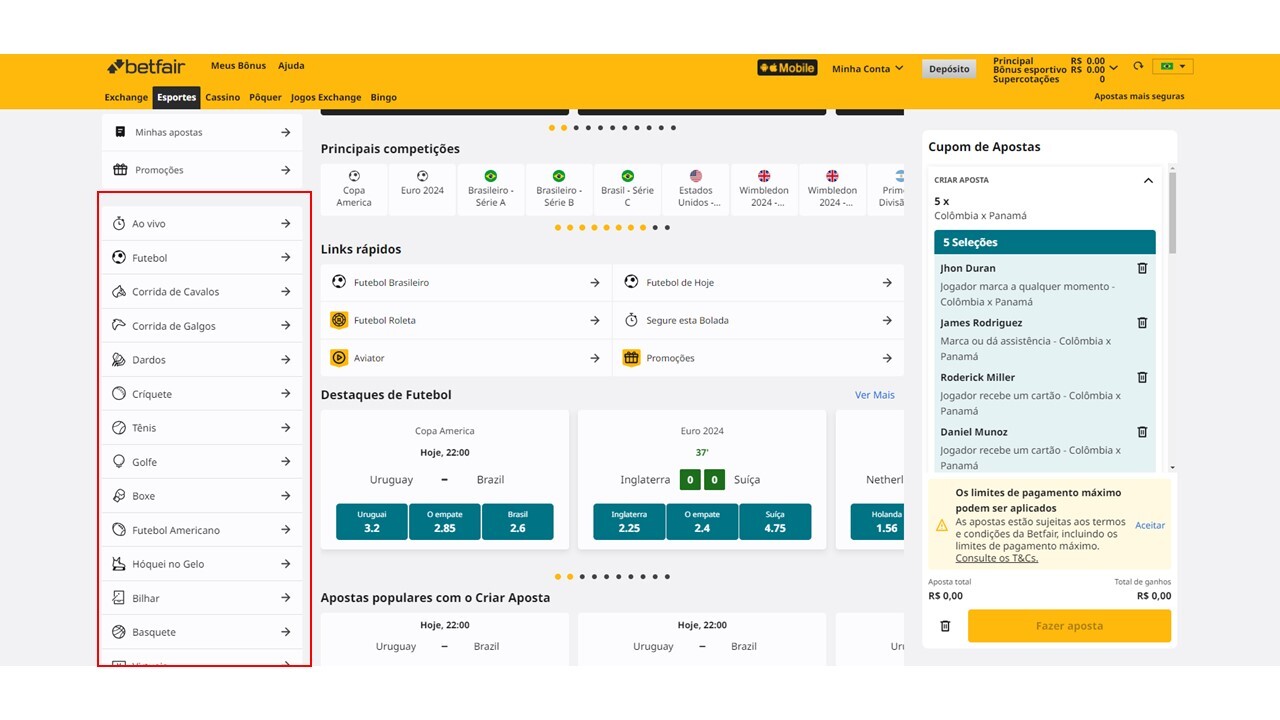The width and height of the screenshot is (1280, 720).
Task: Switch to the Exchange tab
Action: [126, 97]
